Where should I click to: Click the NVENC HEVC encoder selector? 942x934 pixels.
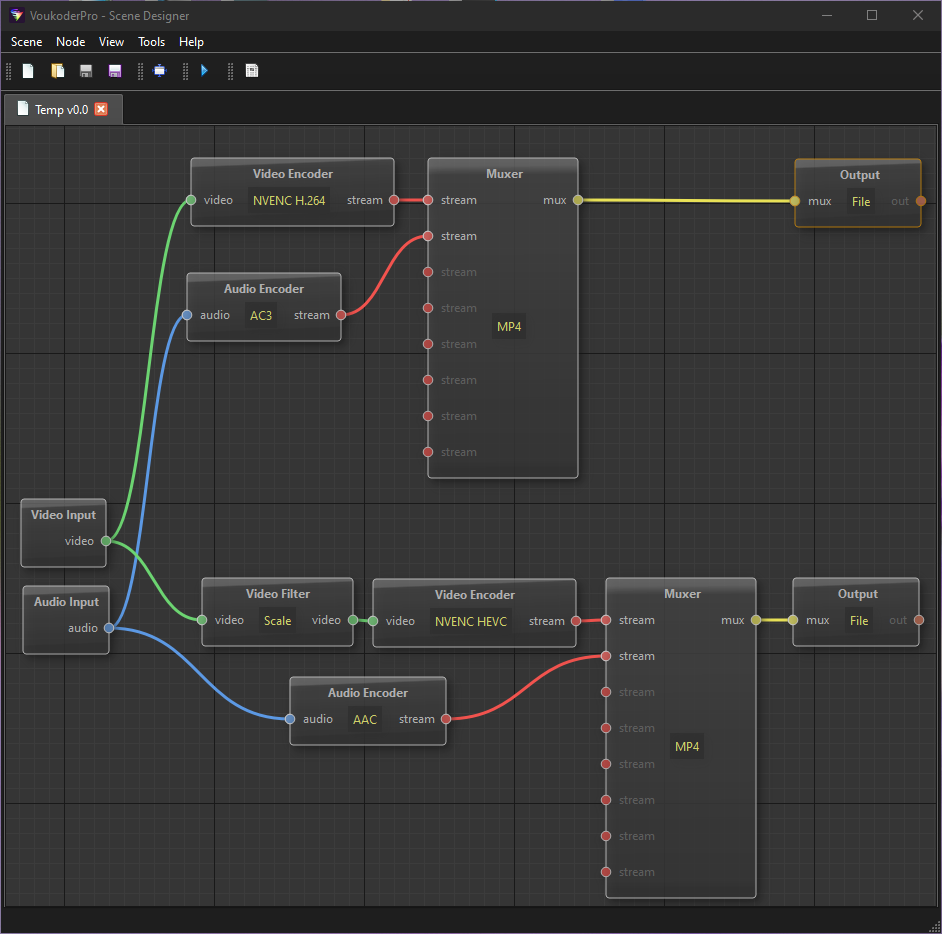pos(471,621)
